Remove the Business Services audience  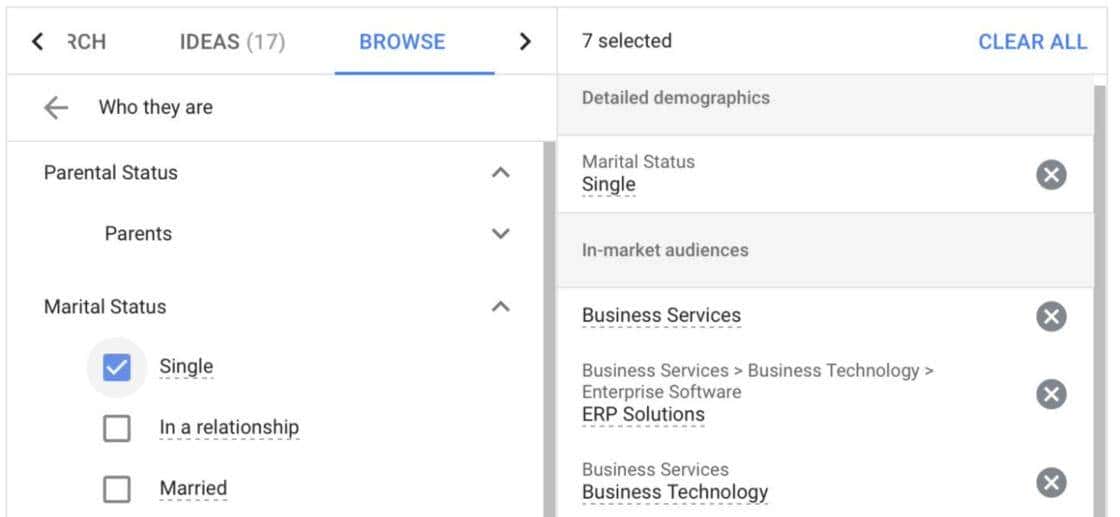(x=1050, y=317)
